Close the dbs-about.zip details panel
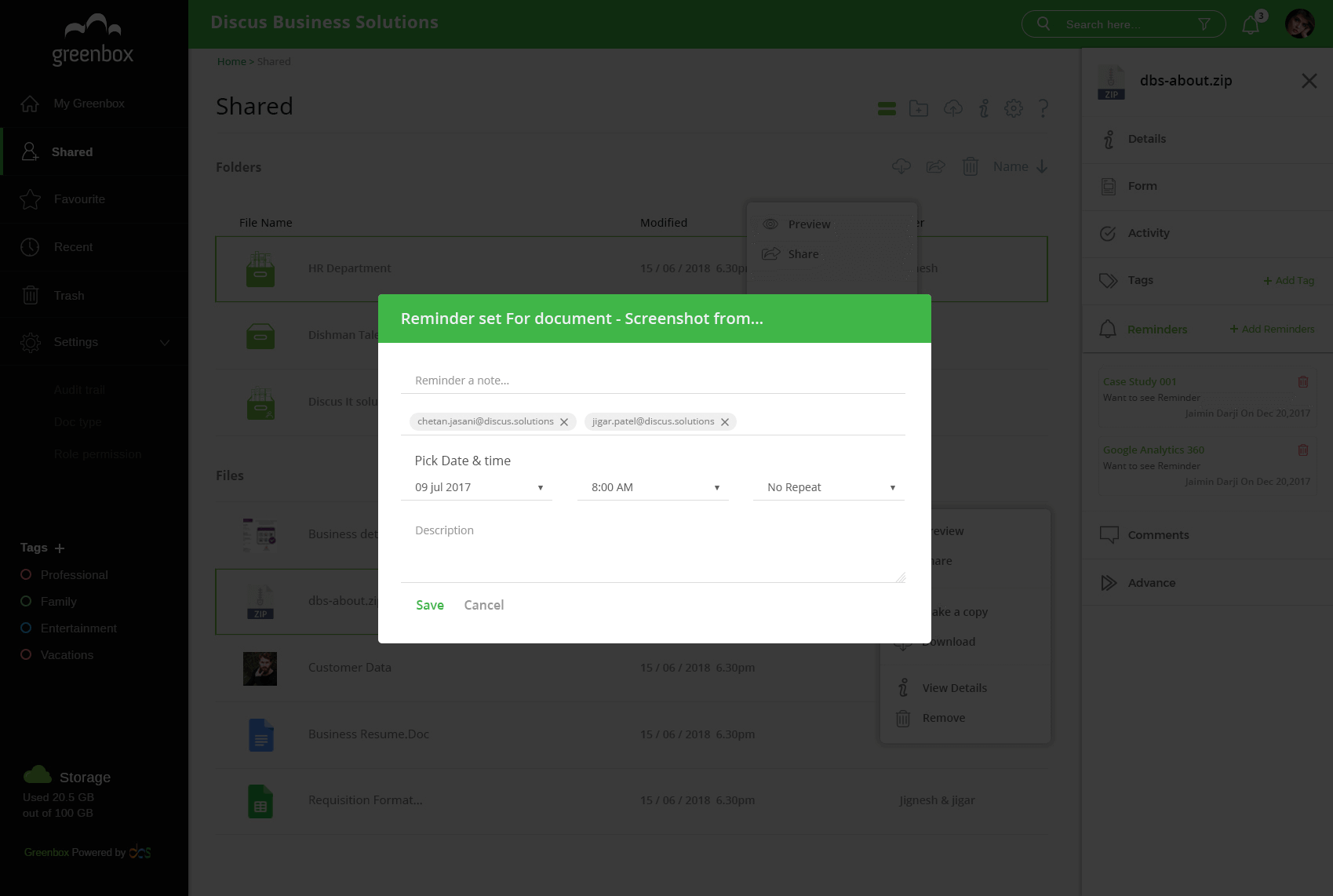Screen dimensions: 1333x896 (x=1309, y=81)
